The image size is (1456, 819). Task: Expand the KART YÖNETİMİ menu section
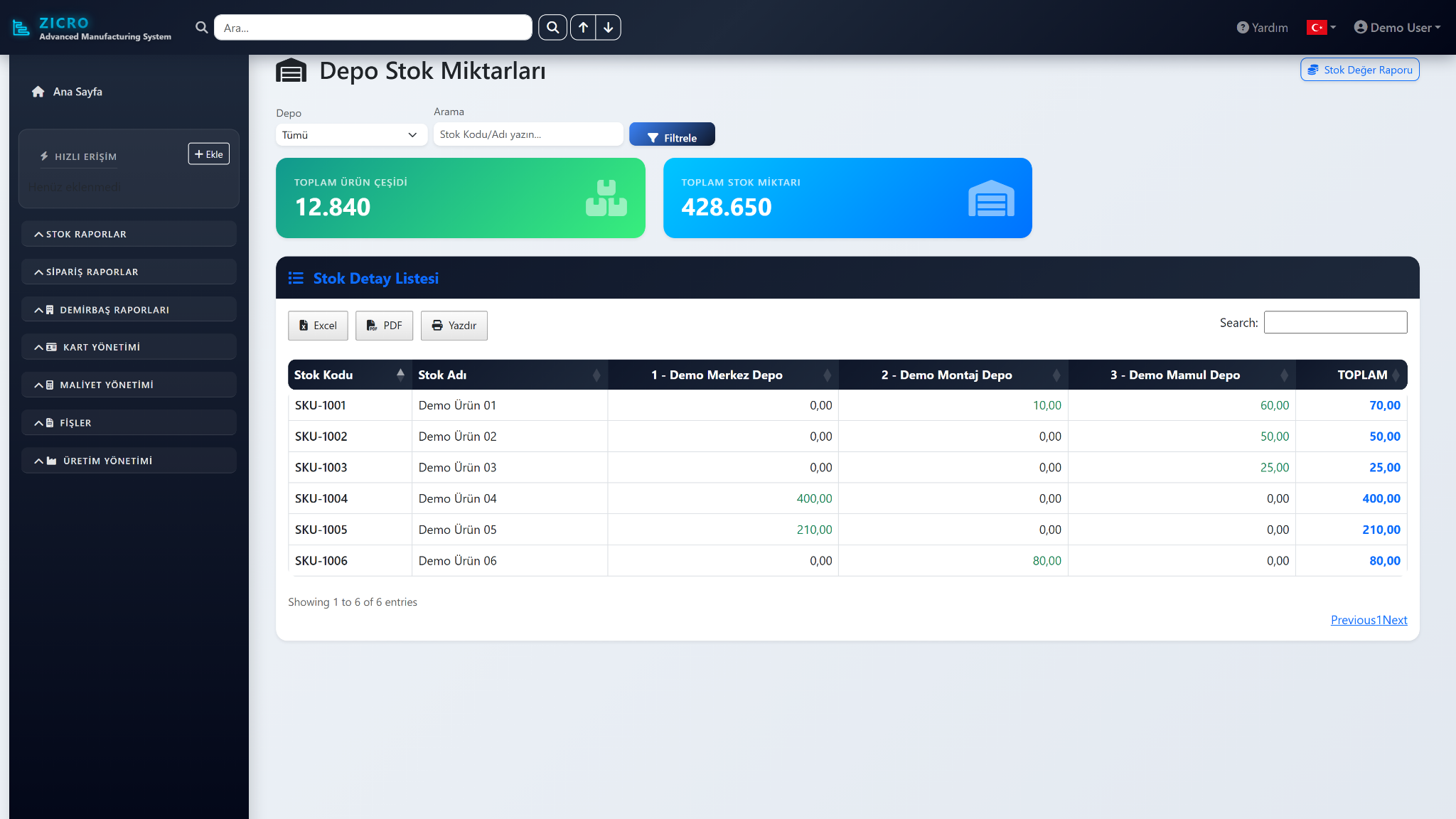click(x=129, y=347)
